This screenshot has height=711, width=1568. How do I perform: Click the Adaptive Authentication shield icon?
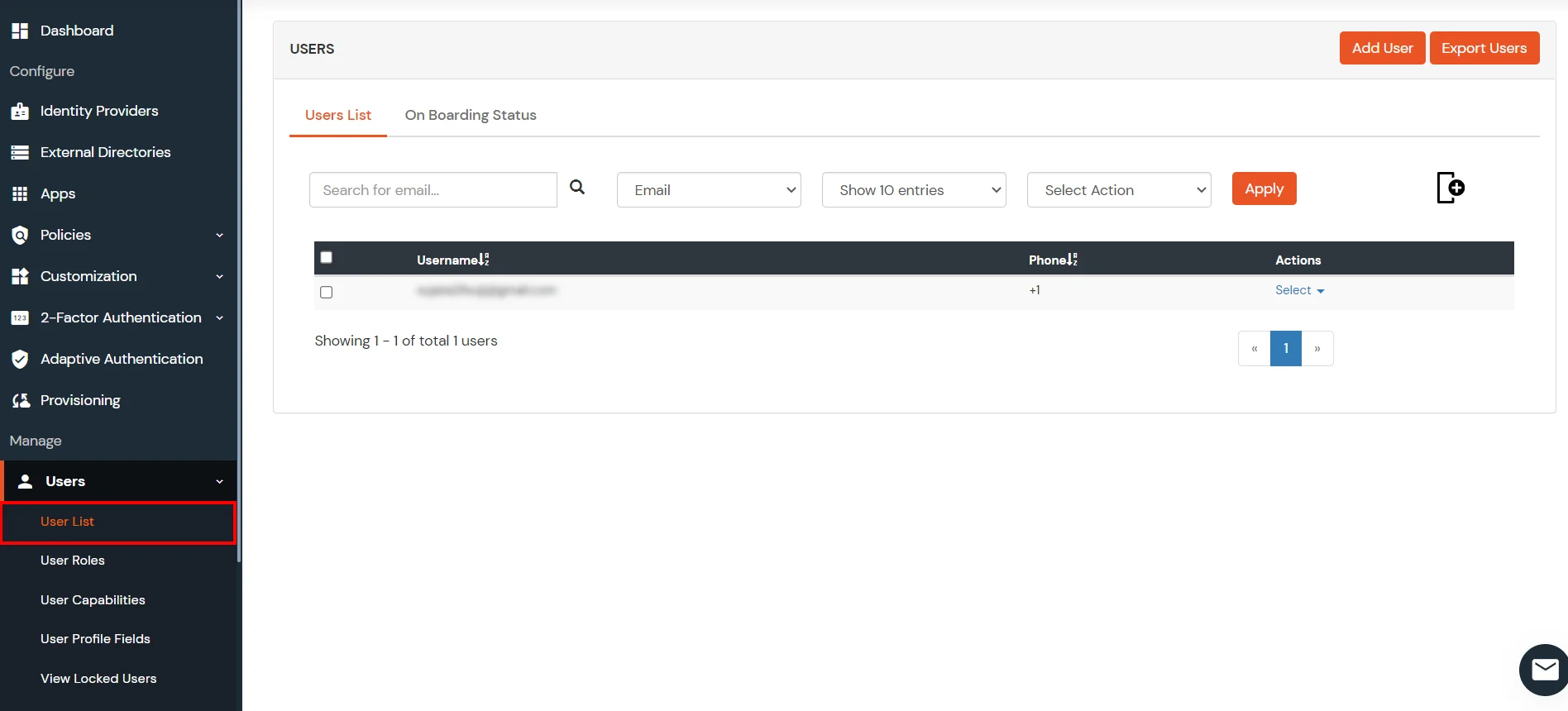pyautogui.click(x=20, y=359)
